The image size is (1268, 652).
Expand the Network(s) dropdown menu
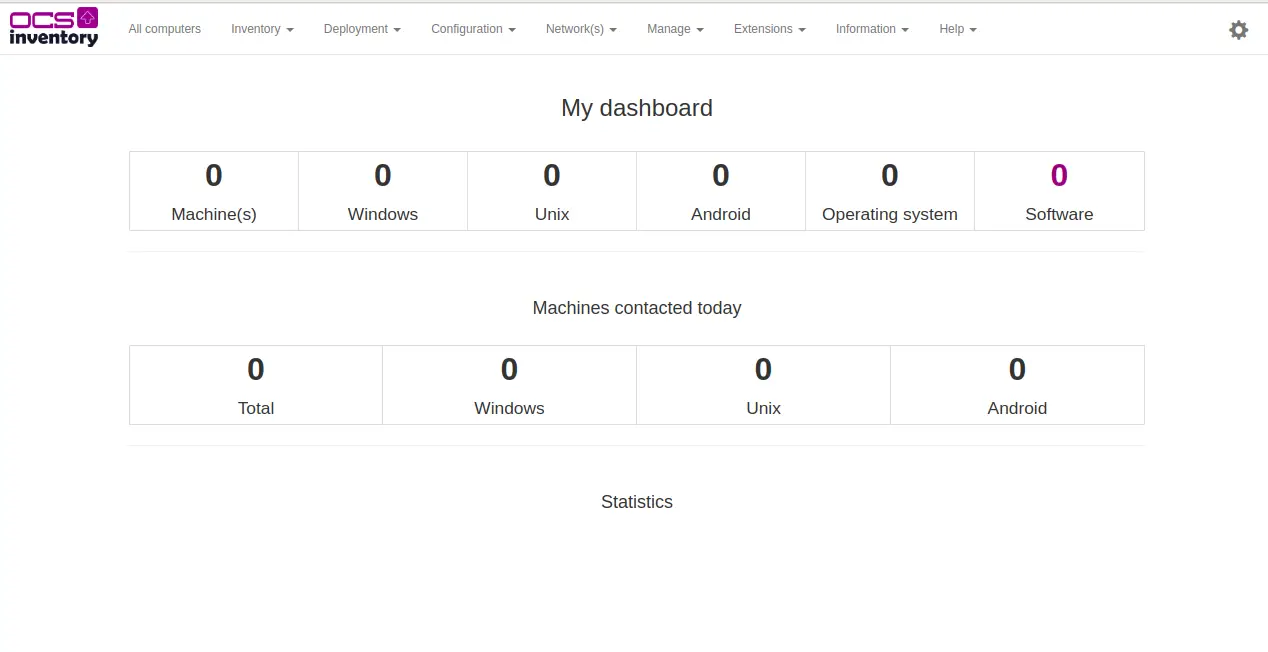pos(581,29)
